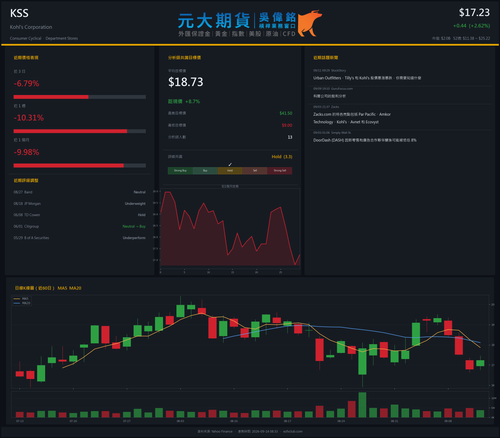Open the Urban Outfitters, Tilly's, Kohl's news headline
The height and width of the screenshot is (438, 500).
[367, 78]
